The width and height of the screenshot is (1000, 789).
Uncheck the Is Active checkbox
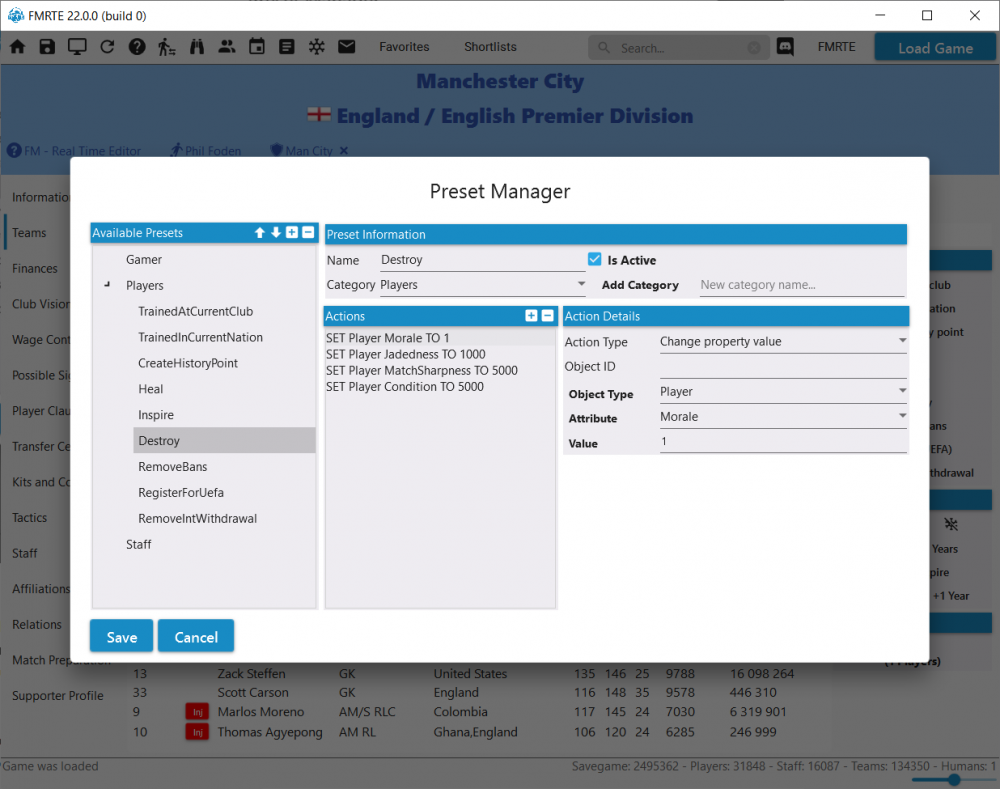tap(595, 260)
